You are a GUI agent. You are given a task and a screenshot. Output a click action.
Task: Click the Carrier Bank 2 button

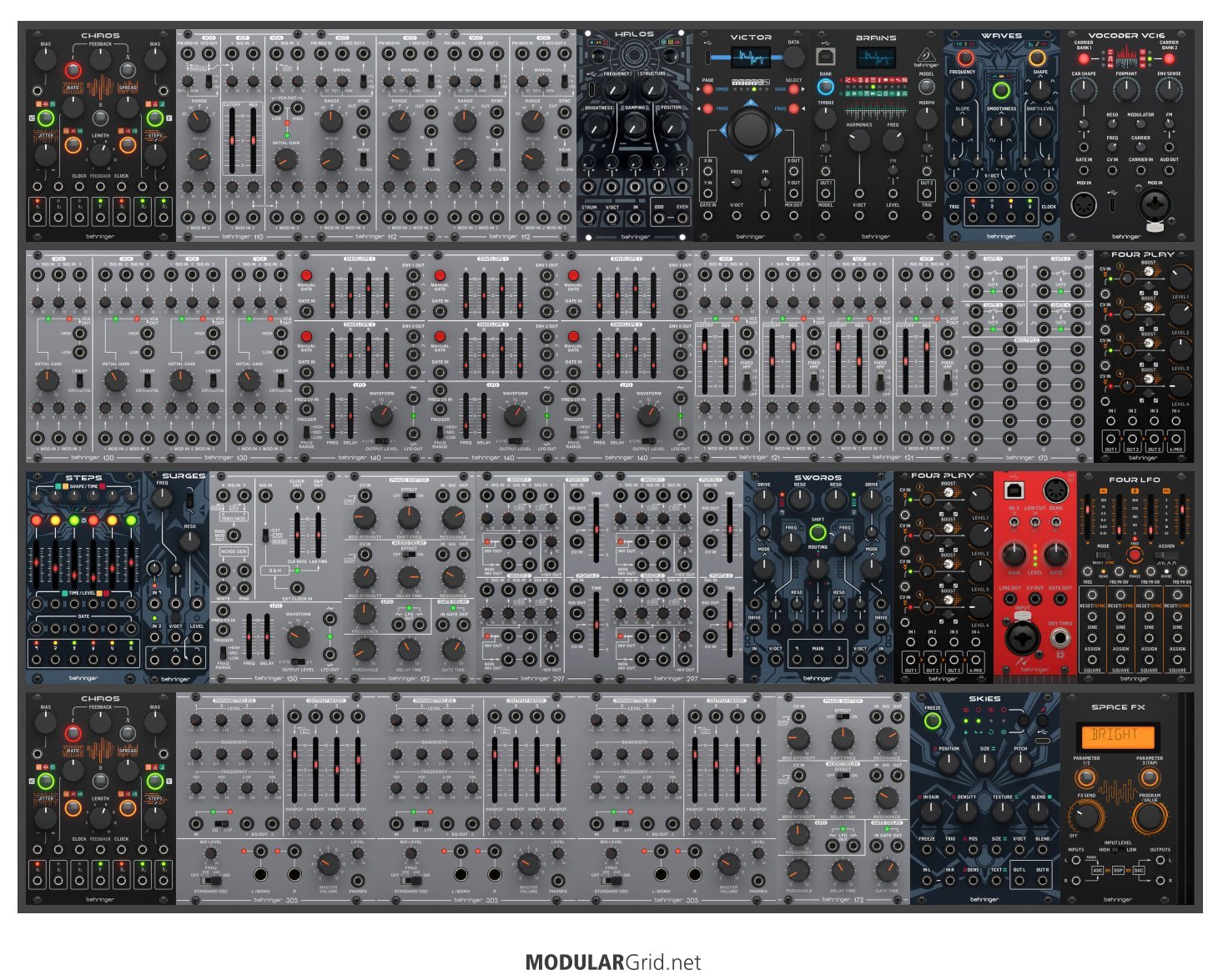coord(1169,58)
